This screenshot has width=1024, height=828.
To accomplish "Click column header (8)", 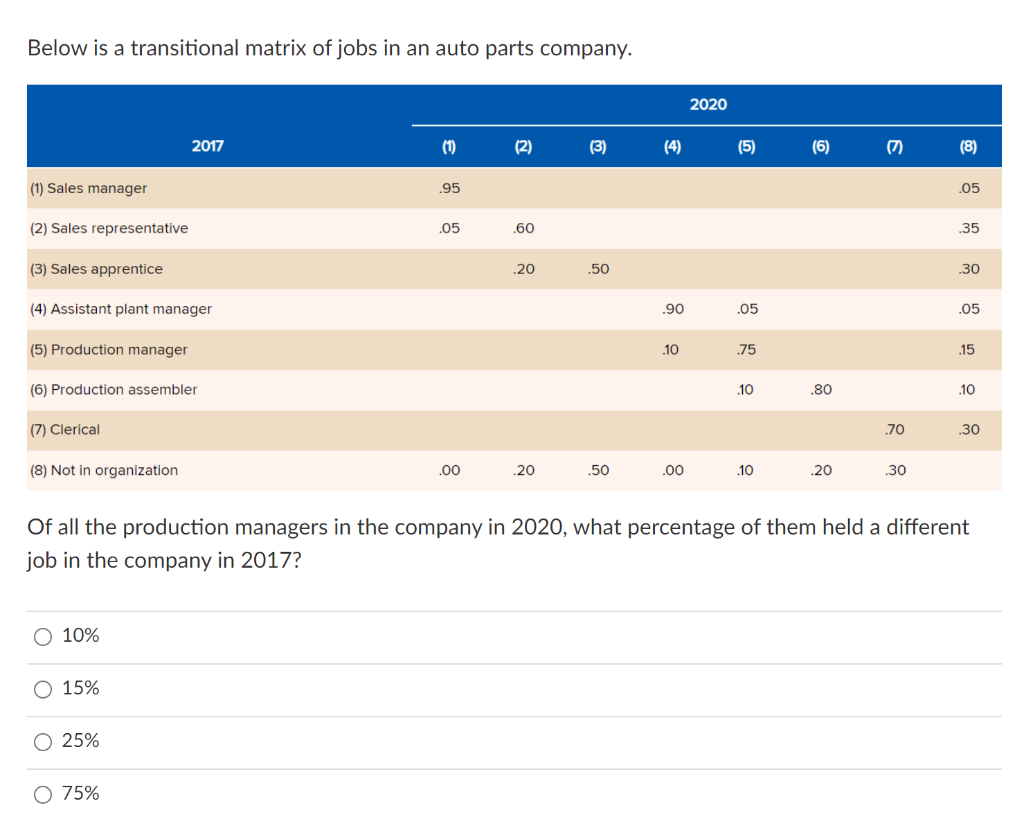I will (968, 146).
